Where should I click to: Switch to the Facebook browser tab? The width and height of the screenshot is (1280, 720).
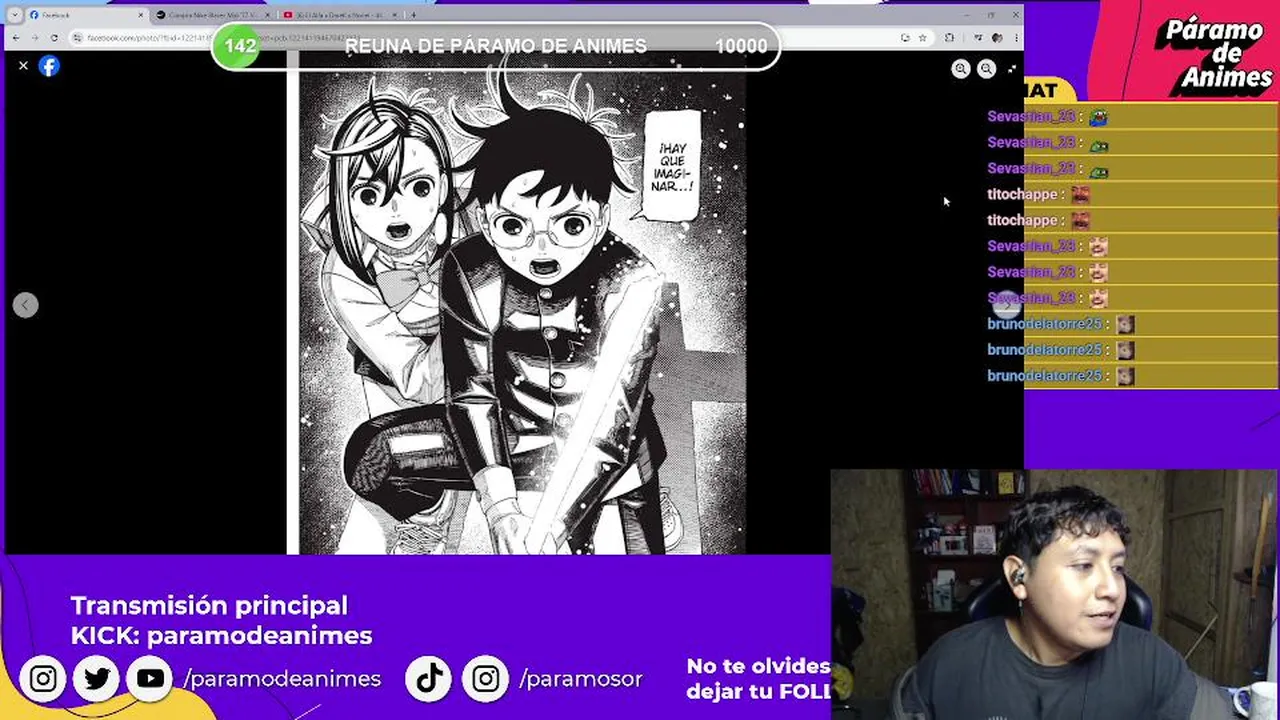click(x=85, y=15)
